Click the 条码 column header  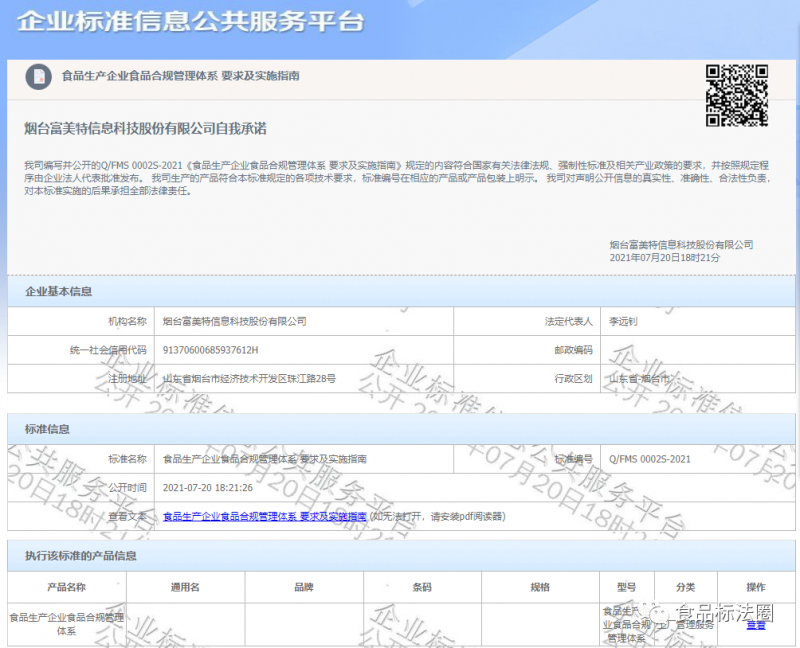pyautogui.click(x=421, y=587)
